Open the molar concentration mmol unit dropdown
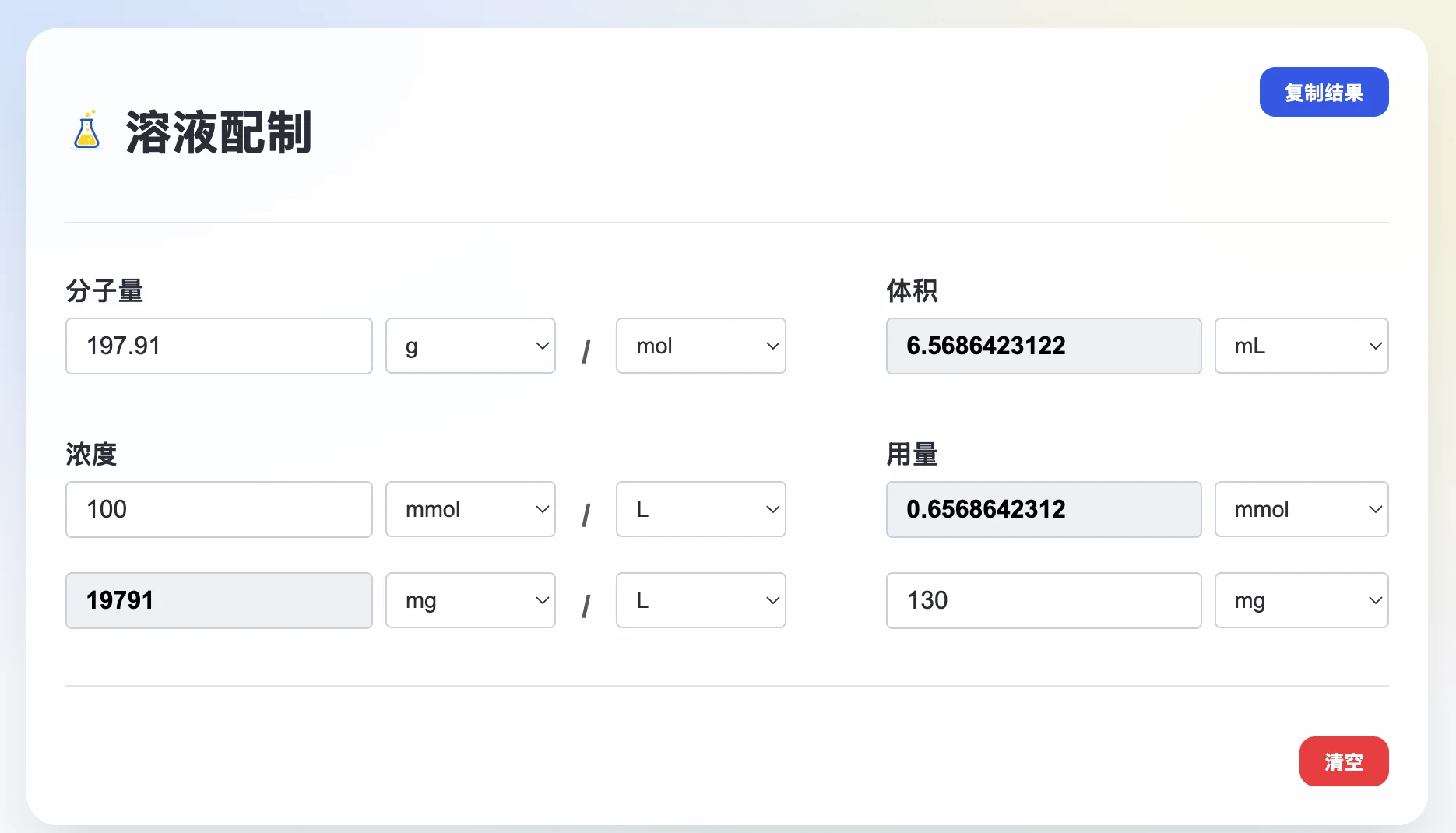Image resolution: width=1456 pixels, height=833 pixels. click(x=470, y=509)
